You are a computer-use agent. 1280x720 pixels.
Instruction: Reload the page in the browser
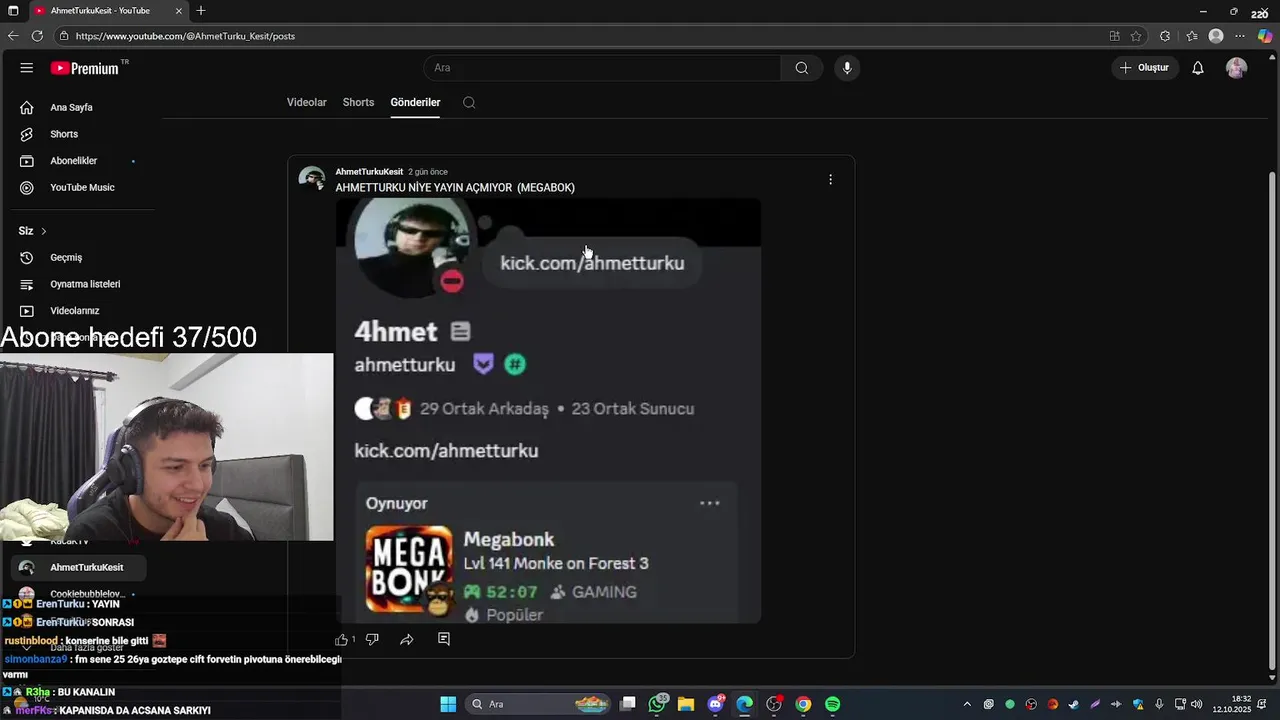pos(37,36)
